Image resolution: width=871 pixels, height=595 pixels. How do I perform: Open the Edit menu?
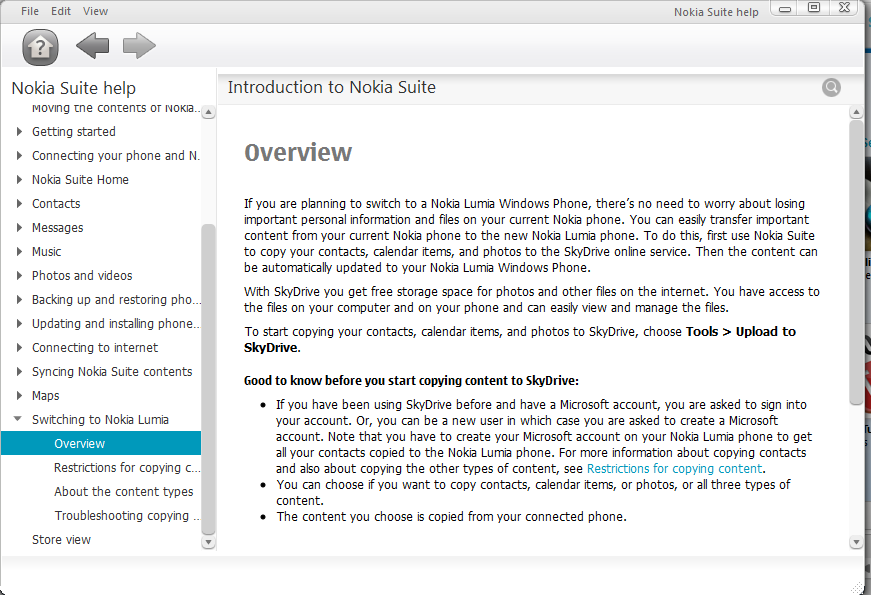pyautogui.click(x=61, y=11)
